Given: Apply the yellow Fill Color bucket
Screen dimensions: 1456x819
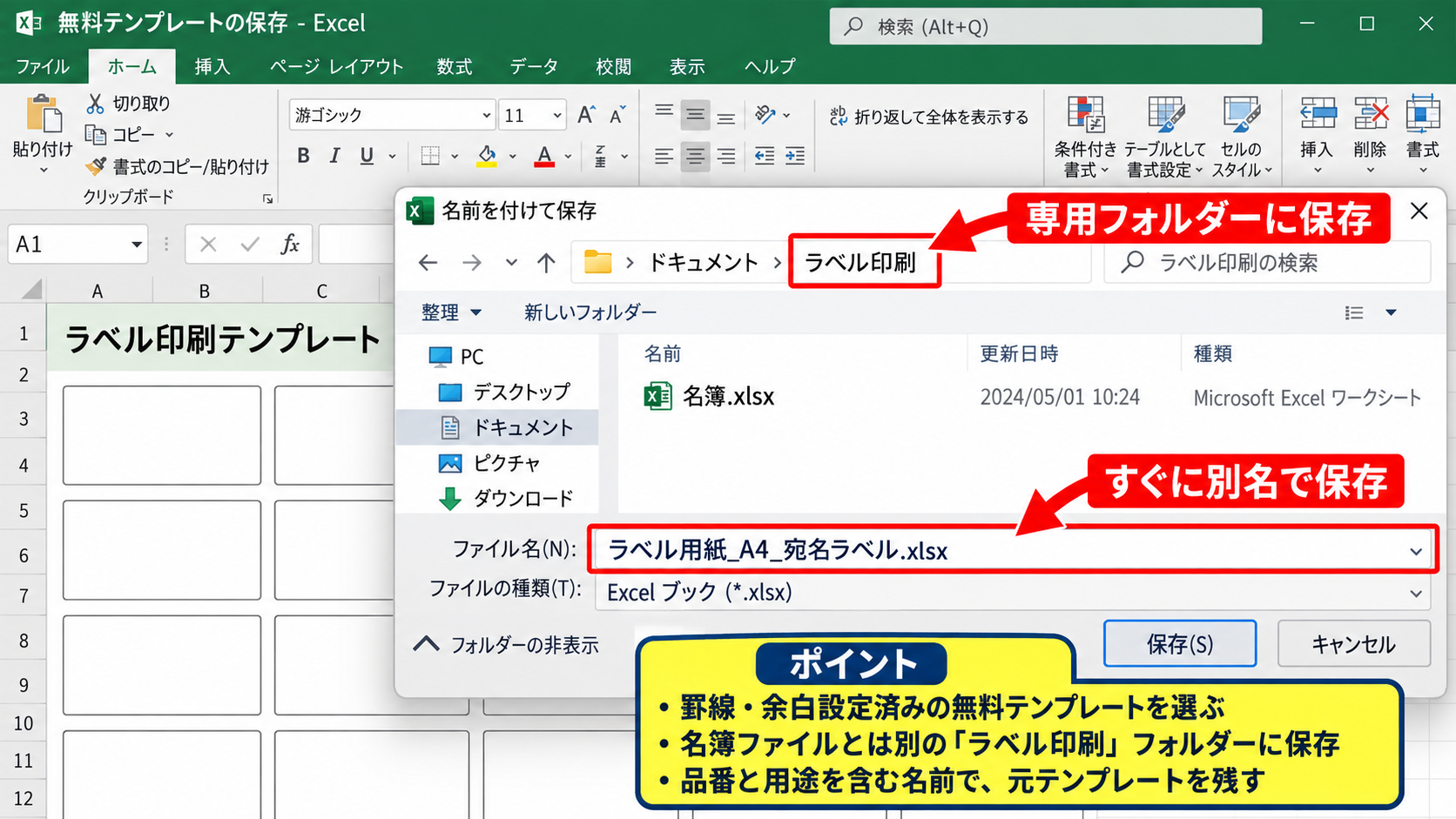Looking at the screenshot, I should [x=487, y=156].
